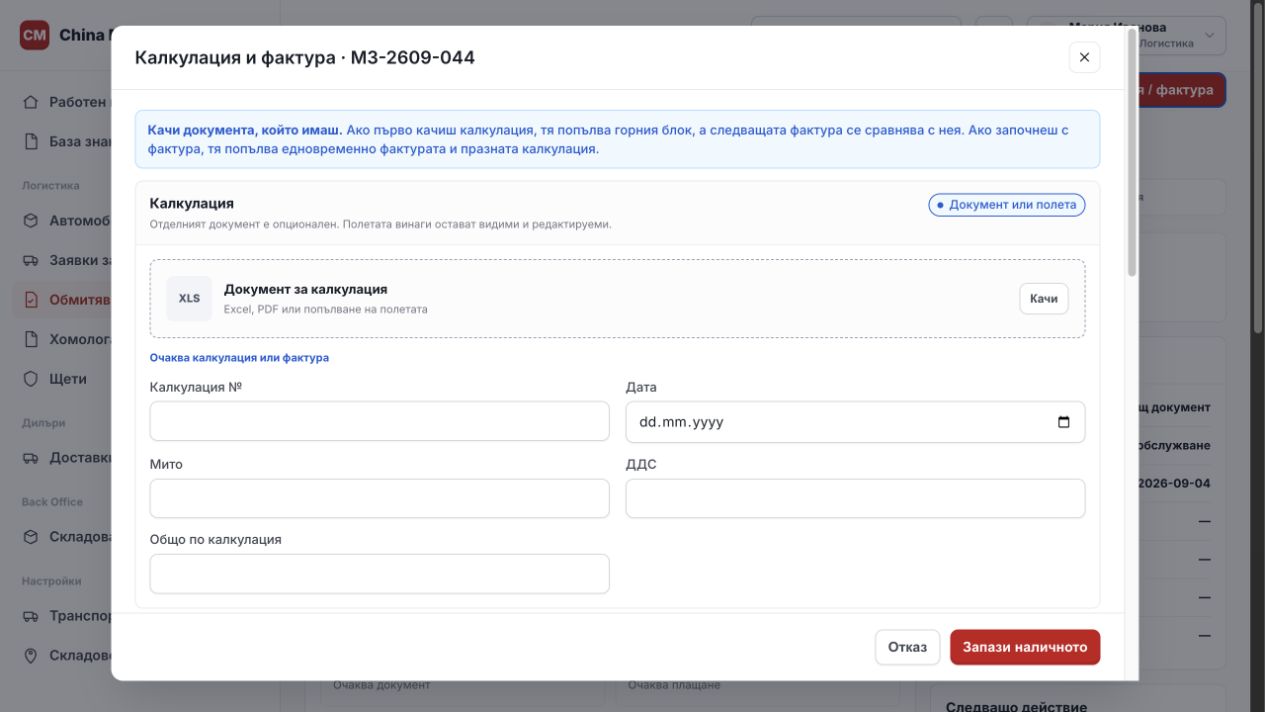Select the База знан document icon in the sidebar
1265x712 pixels.
31,142
